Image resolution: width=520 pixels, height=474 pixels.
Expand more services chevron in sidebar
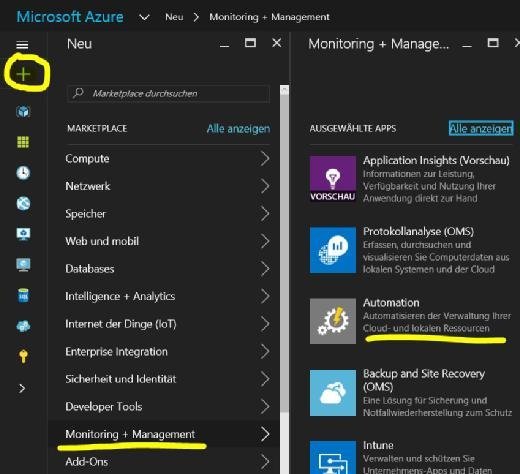click(x=22, y=388)
